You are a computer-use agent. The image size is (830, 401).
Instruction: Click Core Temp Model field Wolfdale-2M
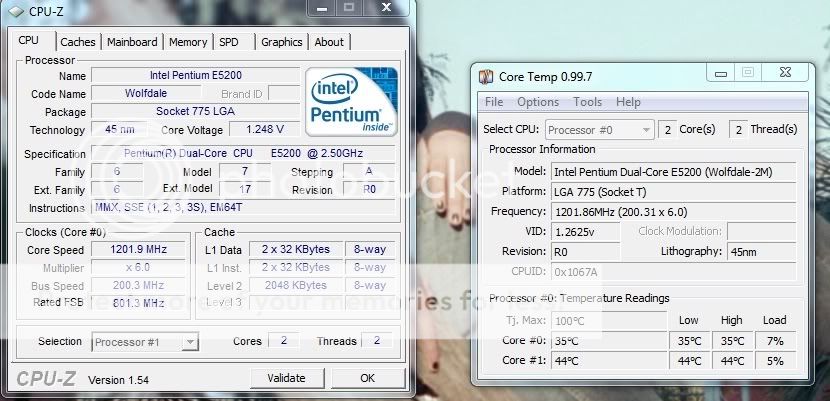[673, 171]
